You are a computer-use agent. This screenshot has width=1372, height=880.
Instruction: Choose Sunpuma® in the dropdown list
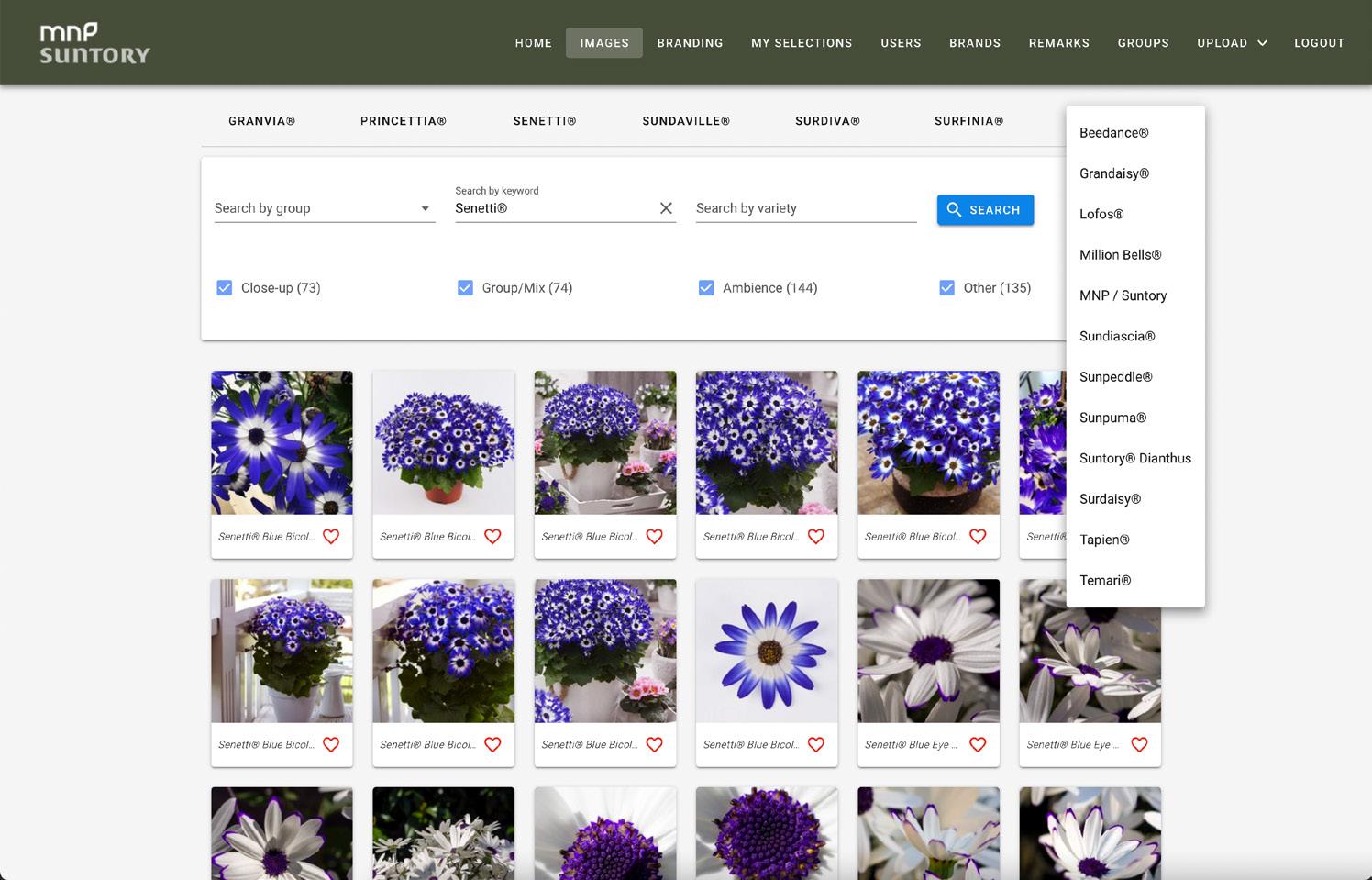point(1112,418)
